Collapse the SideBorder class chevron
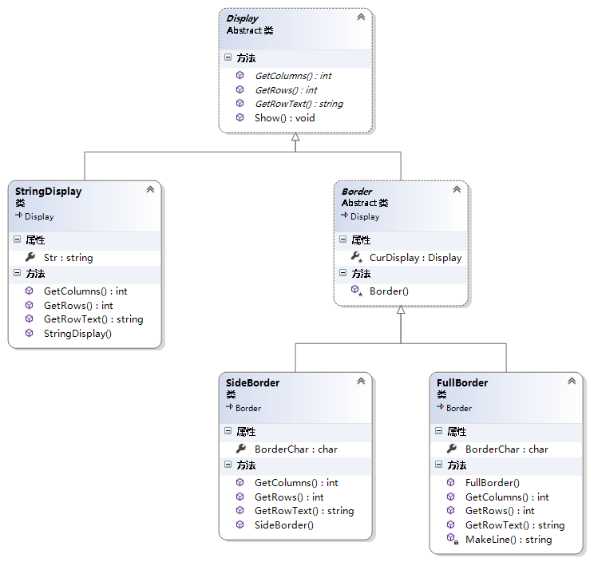This screenshot has width=591, height=561. point(361,381)
